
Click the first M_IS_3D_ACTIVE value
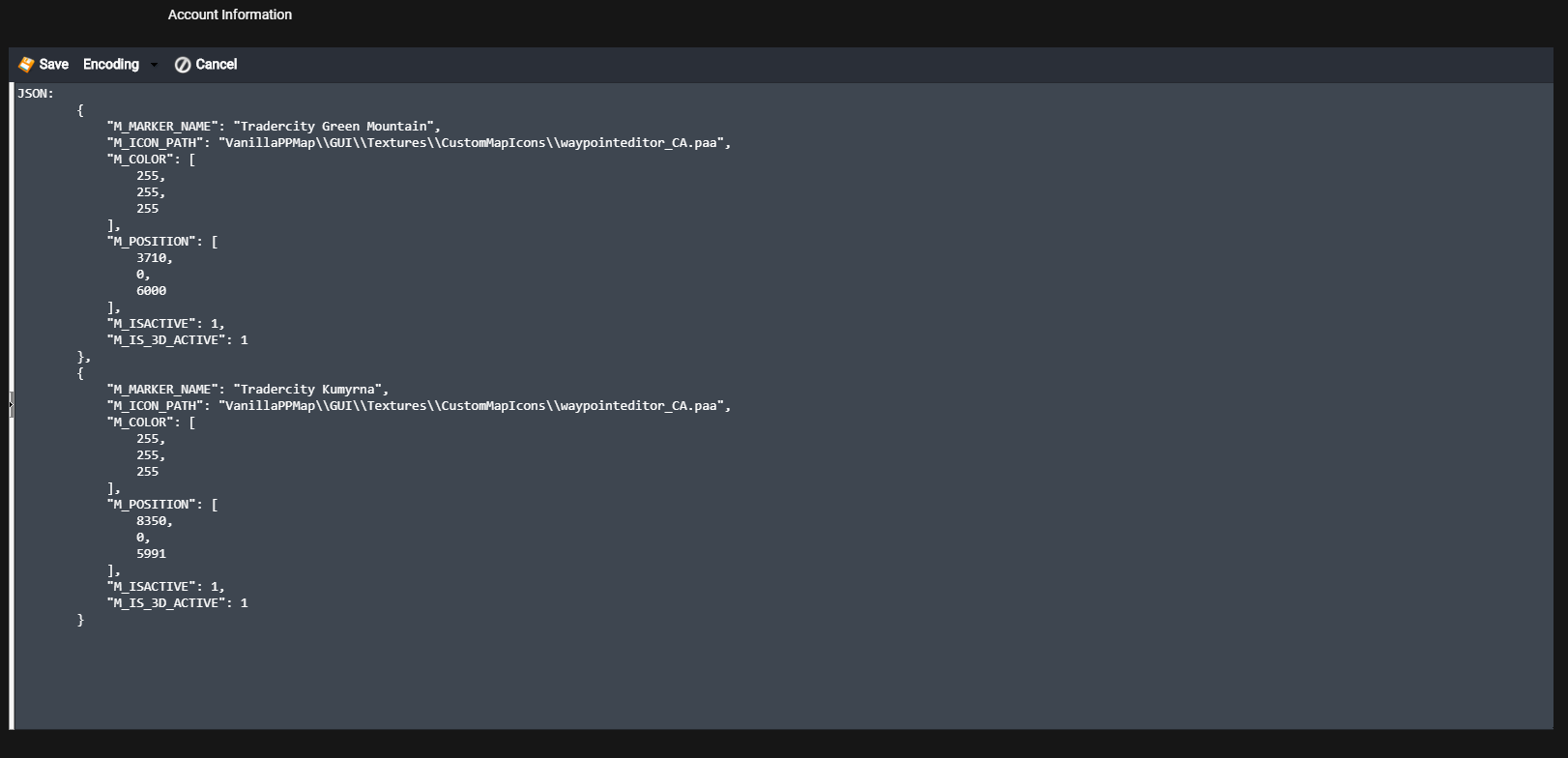[x=245, y=340]
